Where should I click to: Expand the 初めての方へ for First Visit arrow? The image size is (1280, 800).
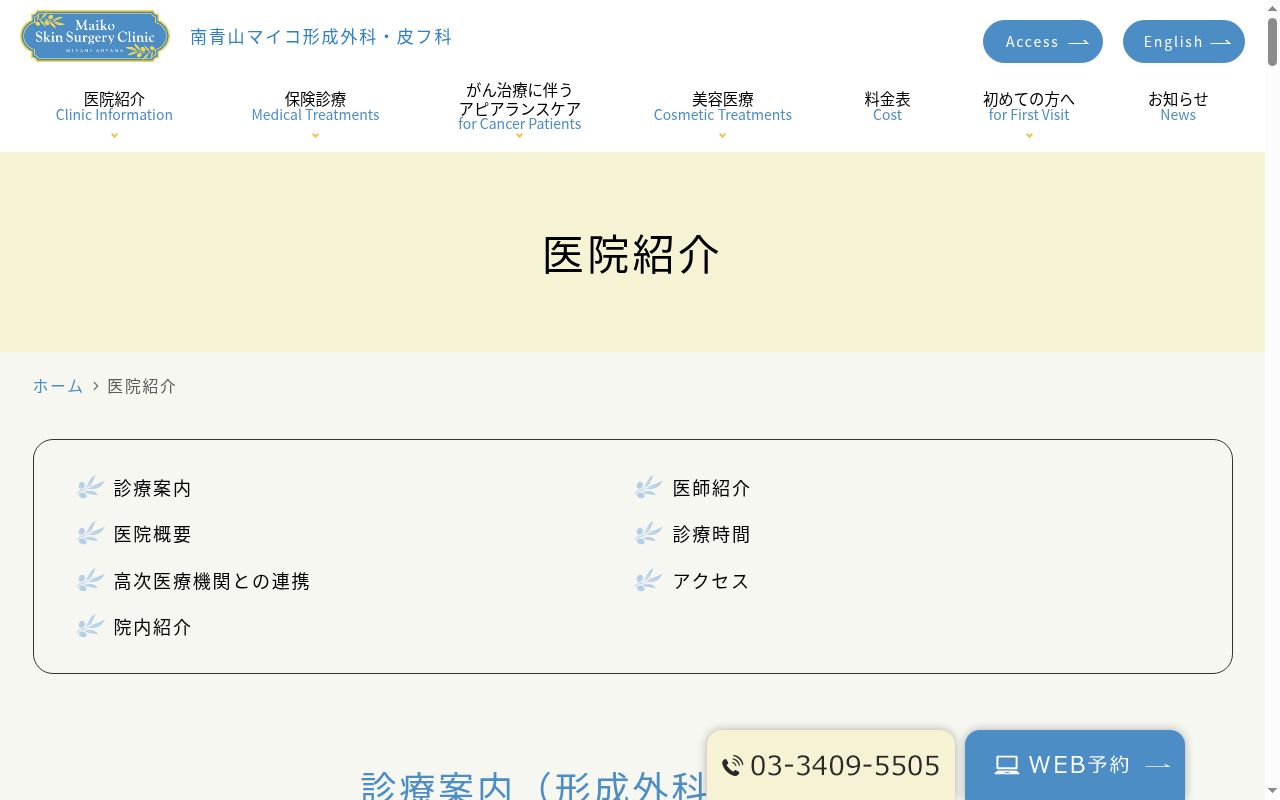(1029, 136)
